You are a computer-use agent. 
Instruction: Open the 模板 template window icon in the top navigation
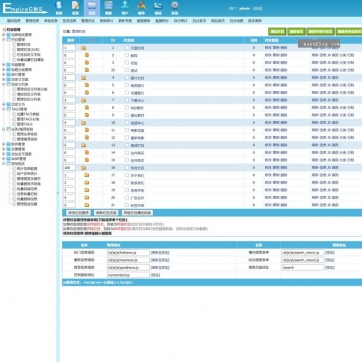pyautogui.click(x=108, y=6)
